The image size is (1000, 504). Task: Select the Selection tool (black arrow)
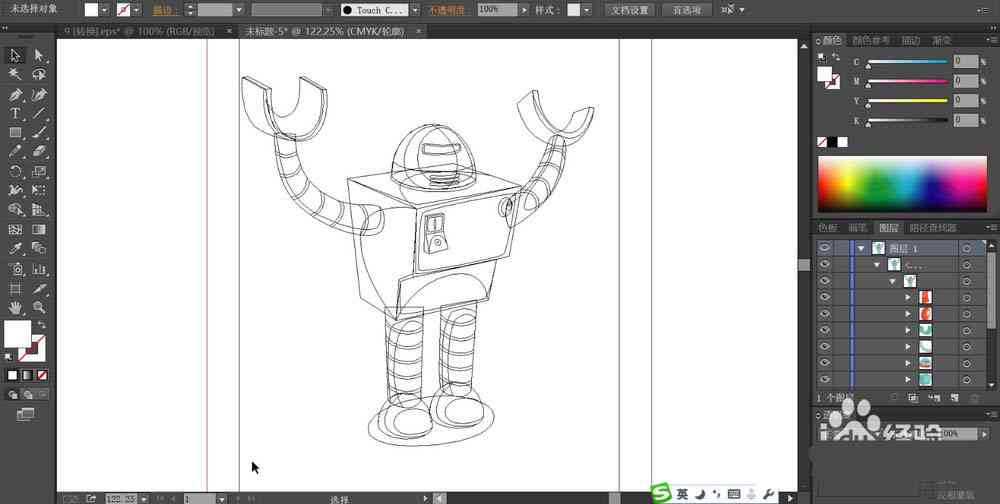(x=15, y=56)
